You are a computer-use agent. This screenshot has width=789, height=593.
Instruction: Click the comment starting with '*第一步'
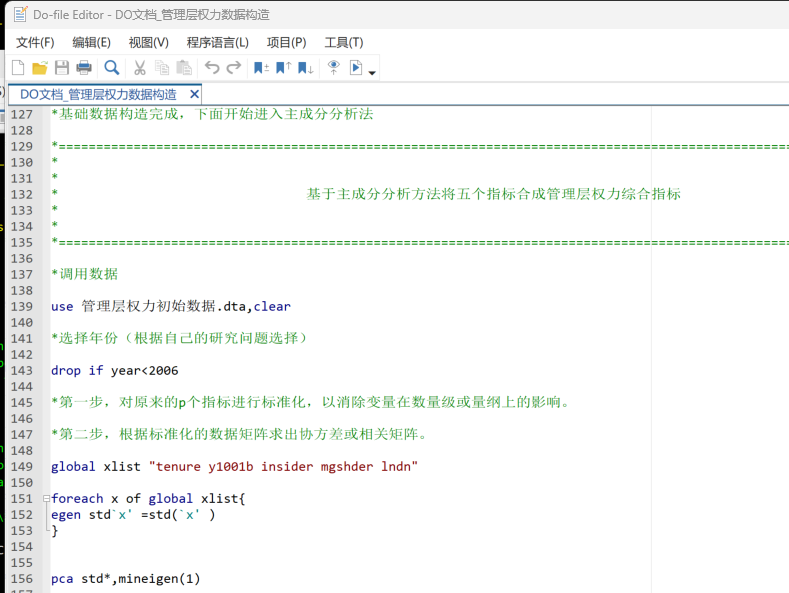click(x=311, y=402)
